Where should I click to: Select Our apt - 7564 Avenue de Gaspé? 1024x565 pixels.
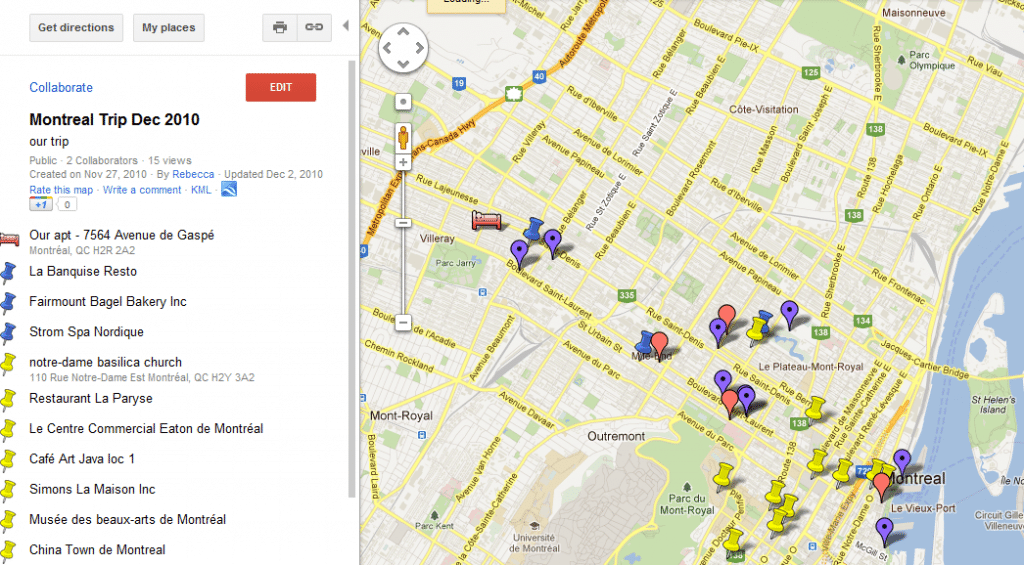click(x=121, y=235)
